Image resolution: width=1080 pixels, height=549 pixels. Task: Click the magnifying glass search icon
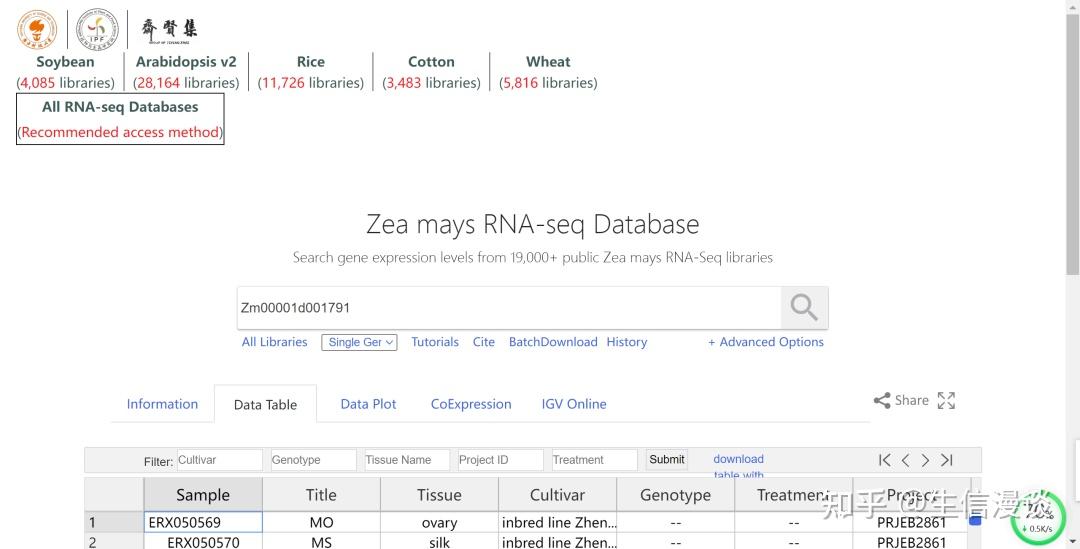[x=804, y=308]
